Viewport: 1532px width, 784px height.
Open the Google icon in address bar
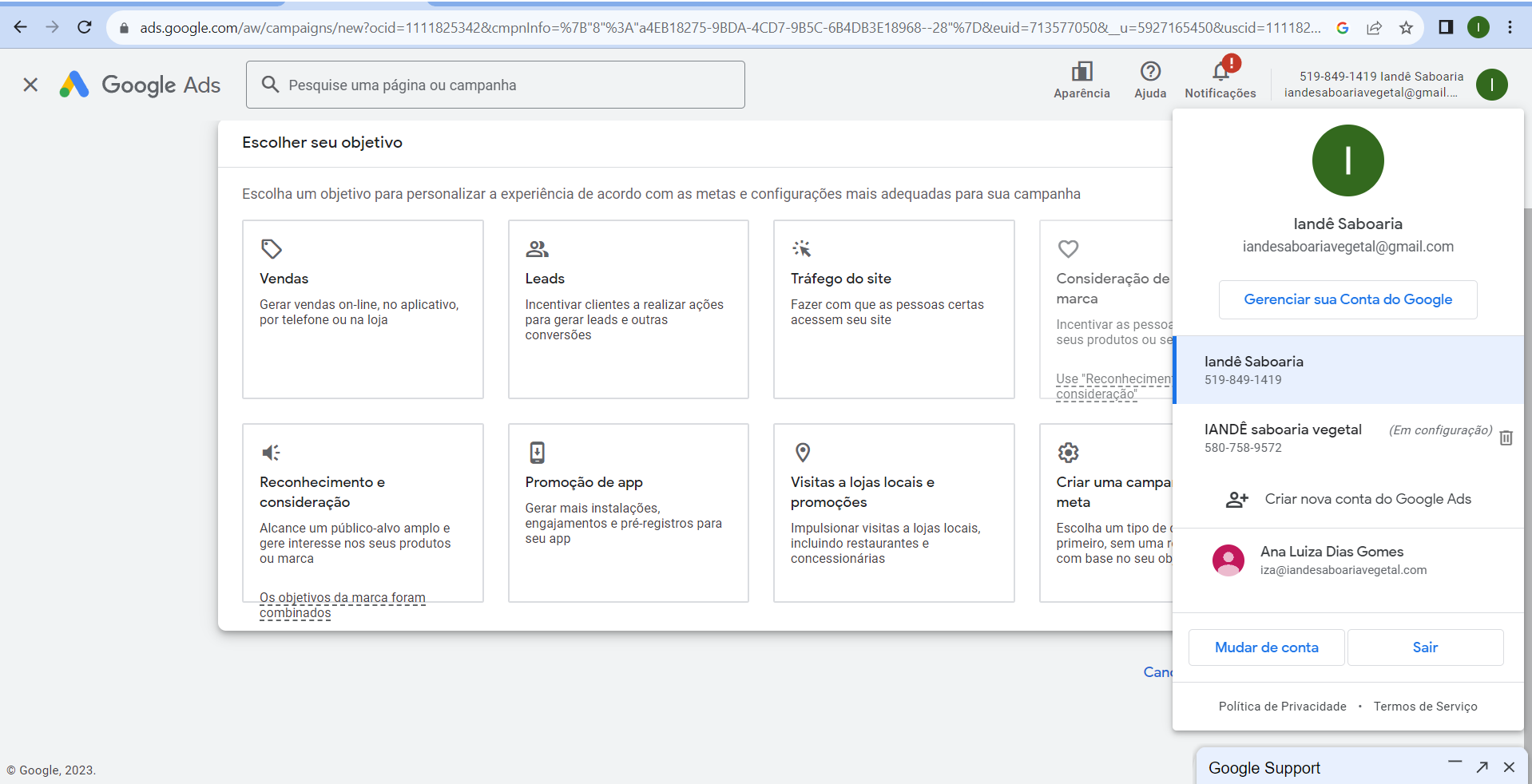(x=1343, y=28)
